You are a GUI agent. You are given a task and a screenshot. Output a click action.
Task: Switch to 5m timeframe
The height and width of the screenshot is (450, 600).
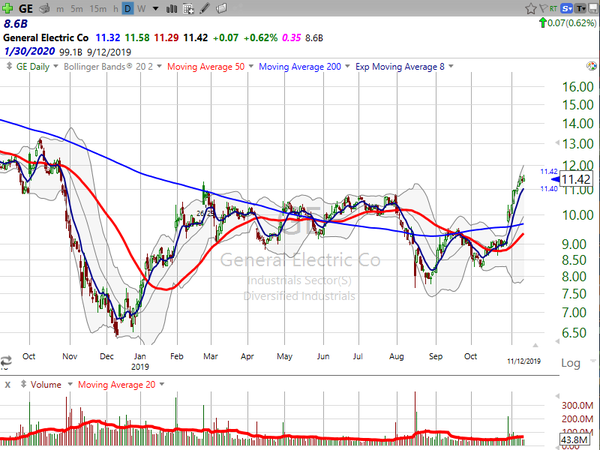77,9
